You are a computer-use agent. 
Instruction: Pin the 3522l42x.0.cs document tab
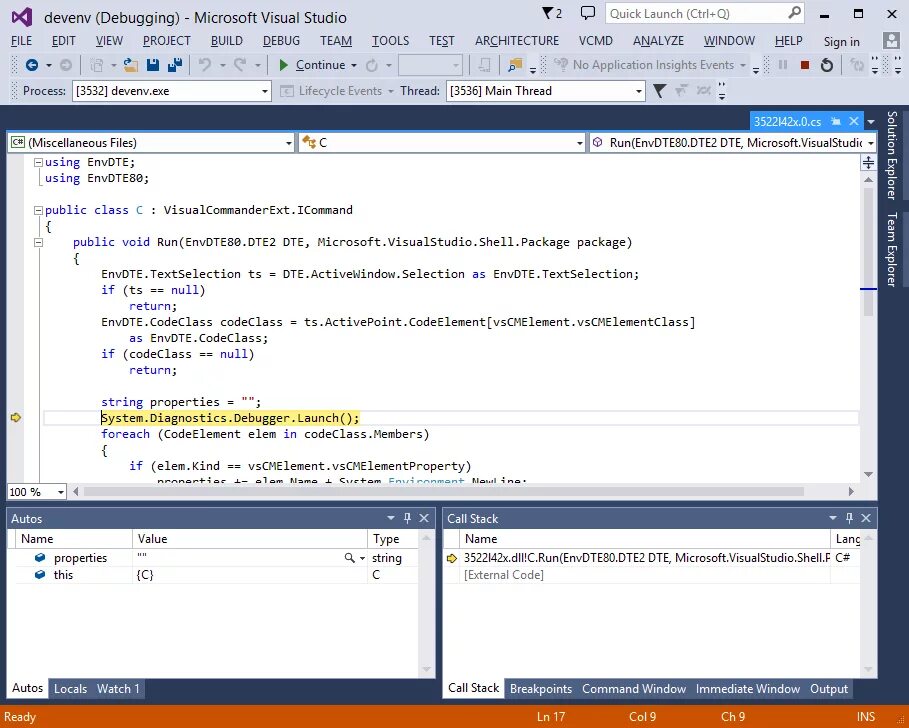[x=835, y=121]
